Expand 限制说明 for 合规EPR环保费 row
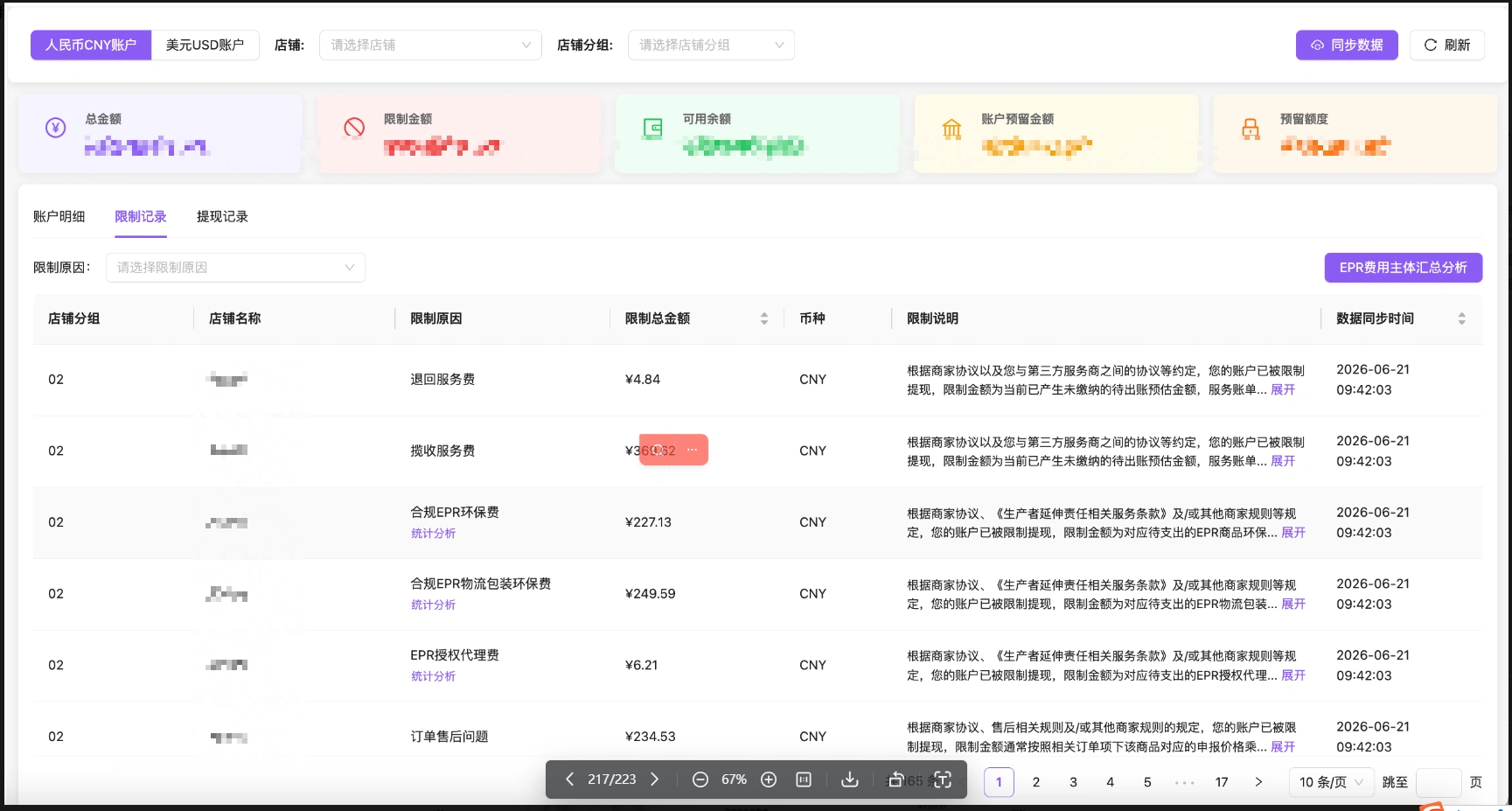 (1293, 533)
